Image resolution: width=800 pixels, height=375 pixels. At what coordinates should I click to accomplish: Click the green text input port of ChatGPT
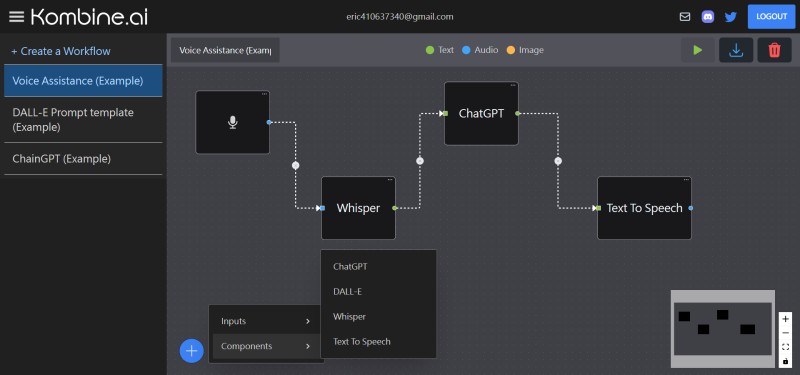coord(445,113)
